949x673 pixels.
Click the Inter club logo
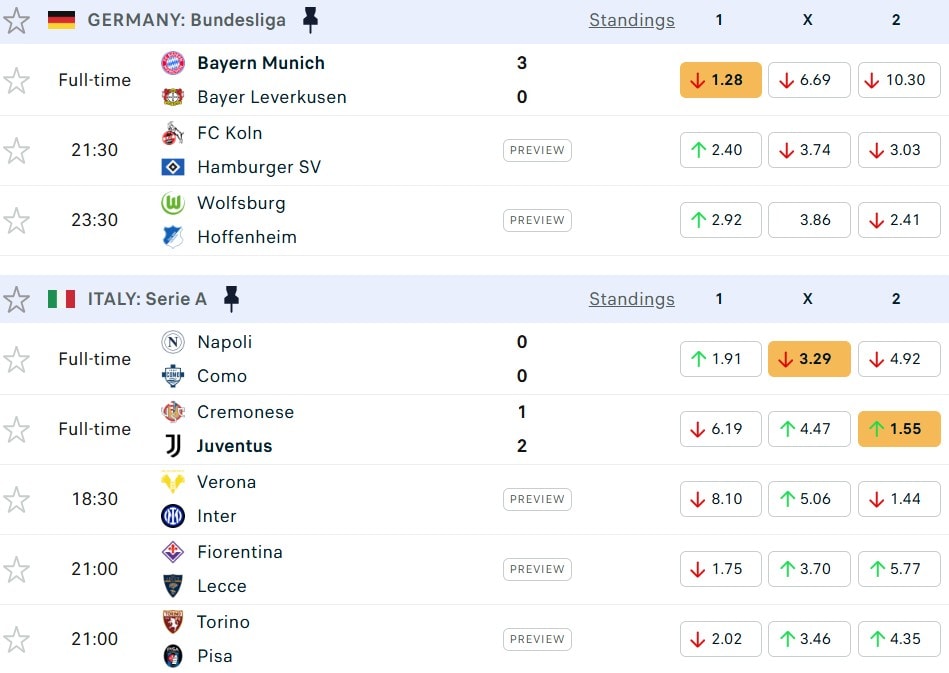tap(173, 516)
